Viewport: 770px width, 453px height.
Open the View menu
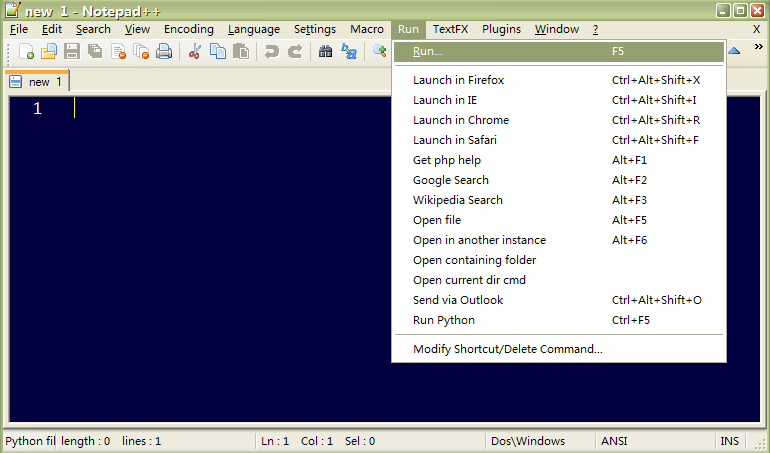click(x=137, y=29)
